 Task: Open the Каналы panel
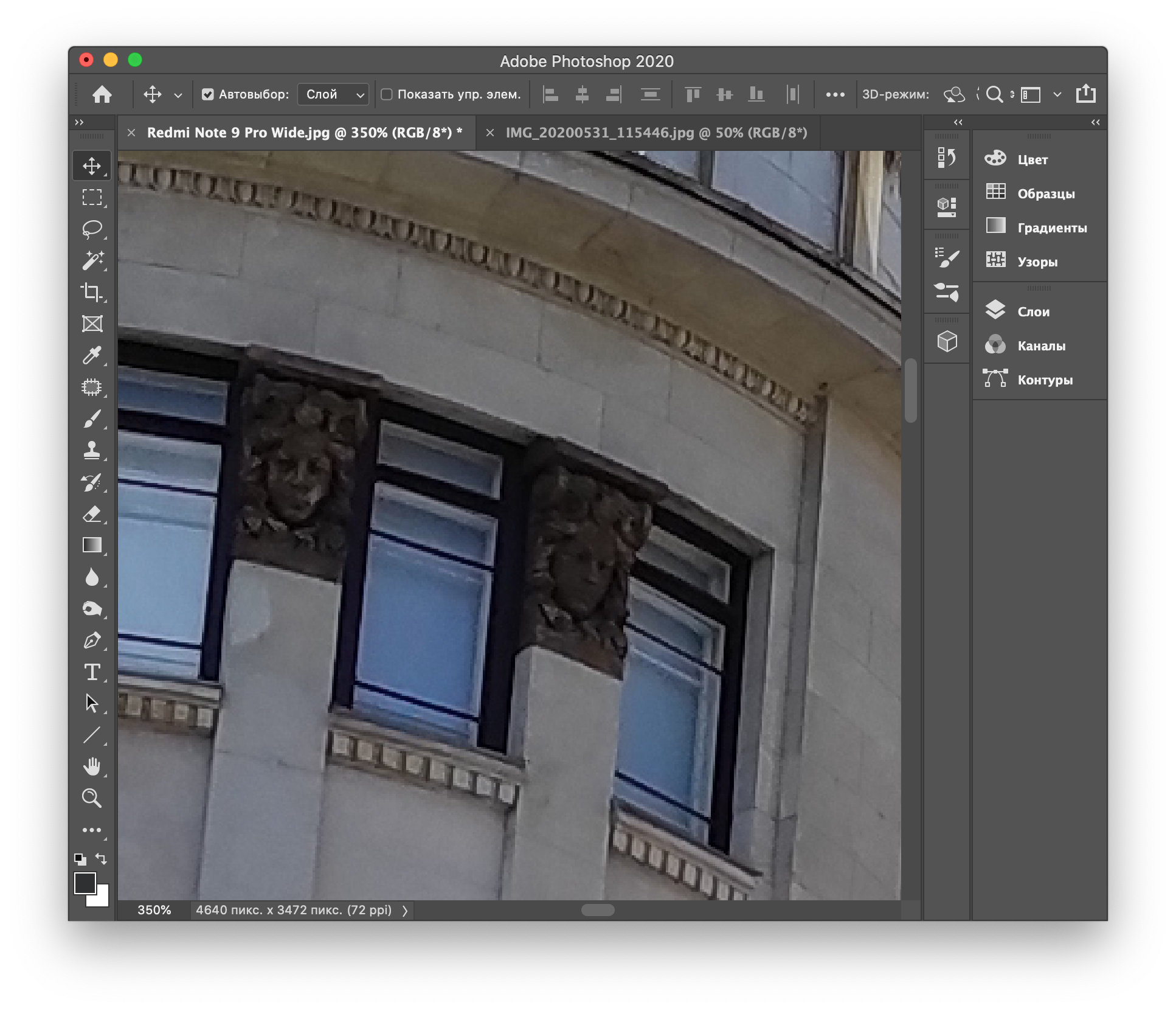click(1040, 346)
